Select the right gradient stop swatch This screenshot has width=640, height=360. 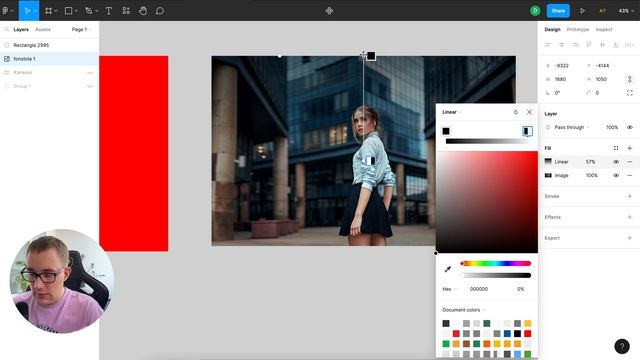527,131
